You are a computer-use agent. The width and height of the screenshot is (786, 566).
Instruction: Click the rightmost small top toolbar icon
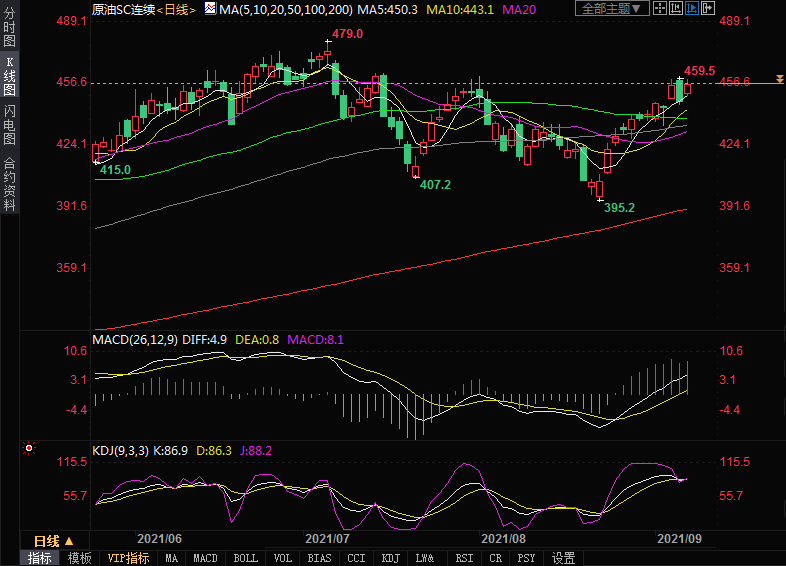[x=709, y=9]
